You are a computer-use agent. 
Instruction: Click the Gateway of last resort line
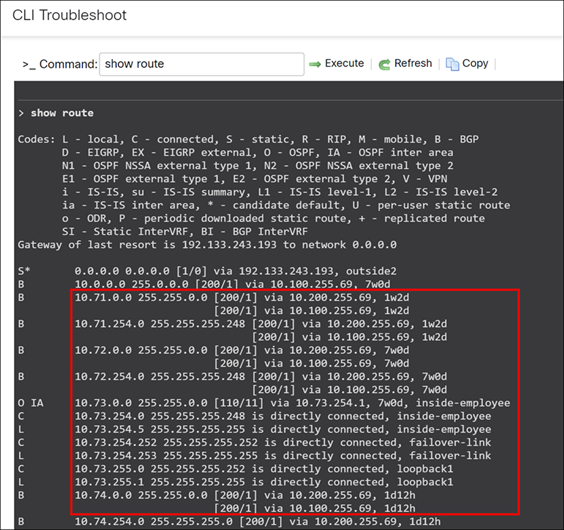(207, 245)
